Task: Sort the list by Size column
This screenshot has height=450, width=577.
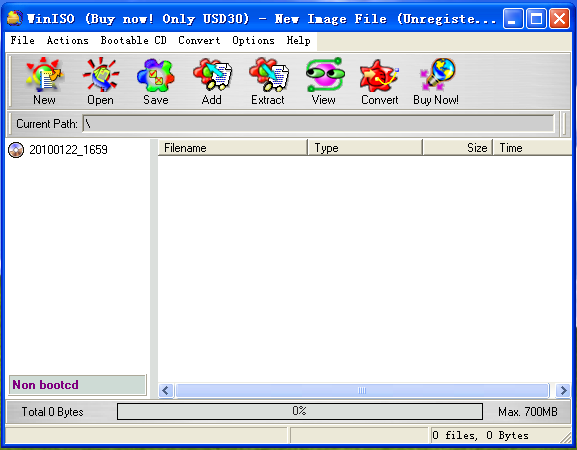Action: click(x=458, y=148)
